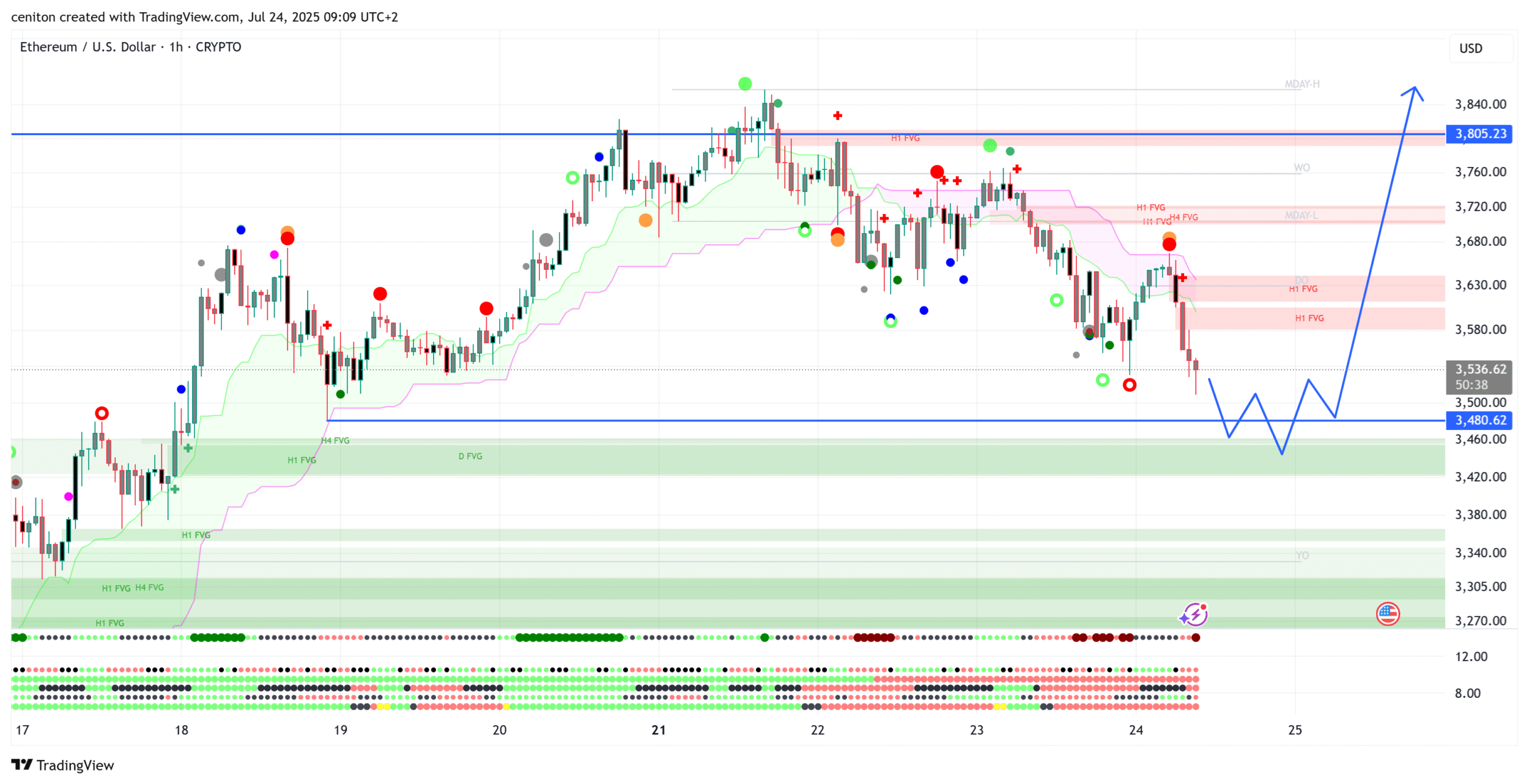Open the US flag economic event icon
1529x784 pixels.
1388,613
